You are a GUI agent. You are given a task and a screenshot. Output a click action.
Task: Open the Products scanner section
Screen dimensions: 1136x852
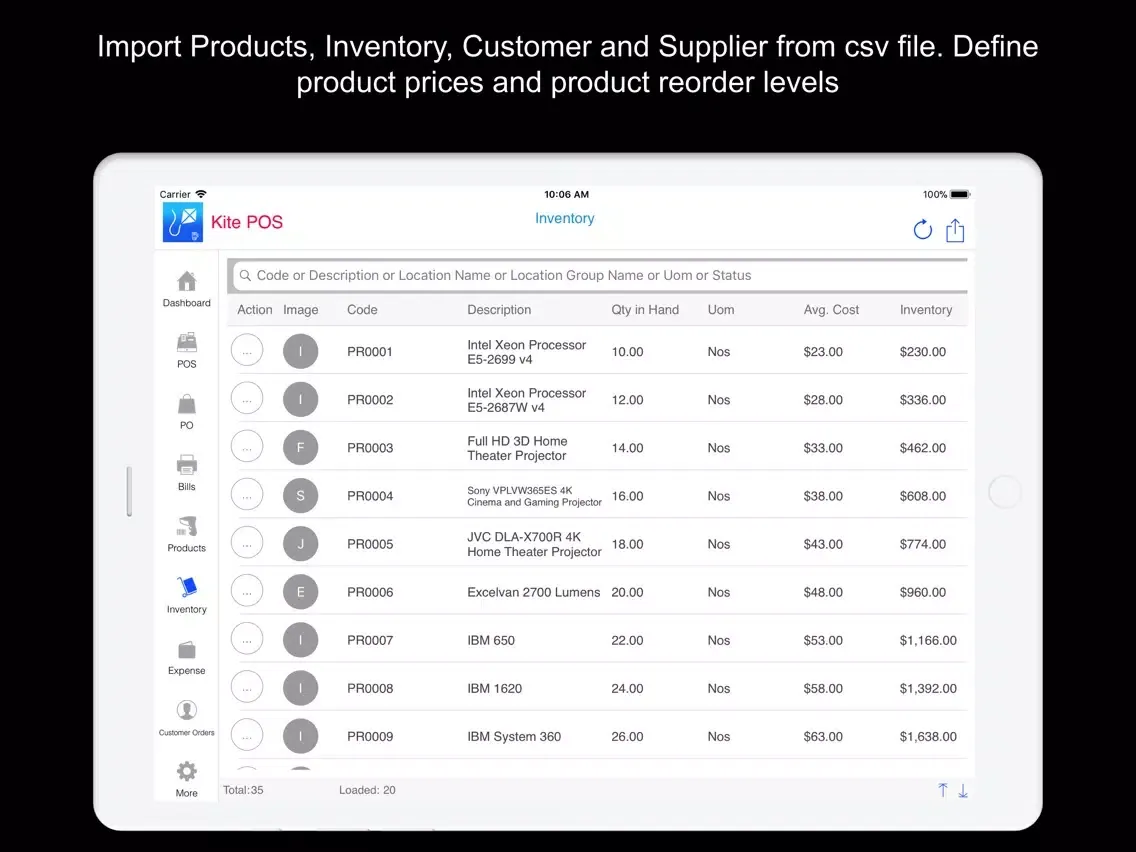(186, 535)
